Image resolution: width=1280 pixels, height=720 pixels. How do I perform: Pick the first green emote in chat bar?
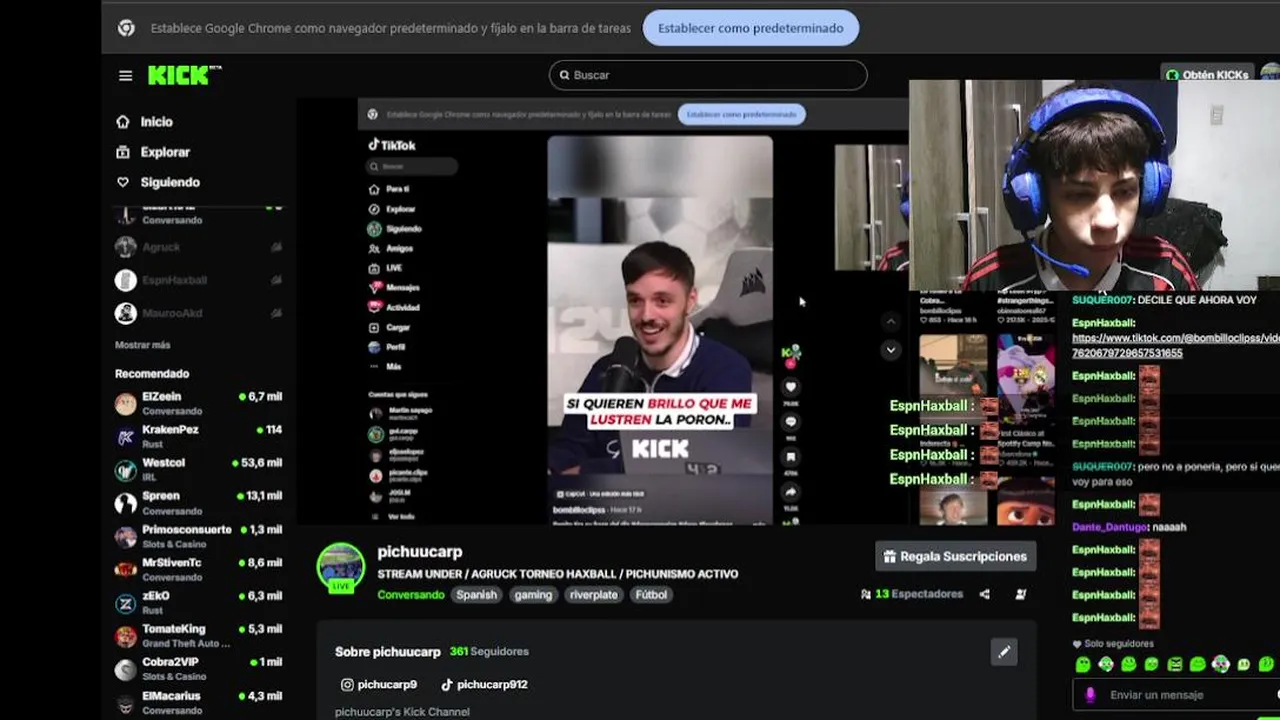tap(1083, 664)
